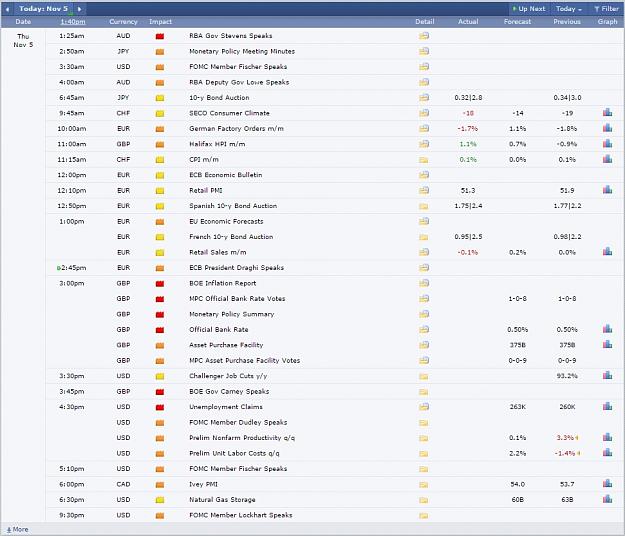Go to next day arrow
The height and width of the screenshot is (536, 625).
tap(79, 9)
